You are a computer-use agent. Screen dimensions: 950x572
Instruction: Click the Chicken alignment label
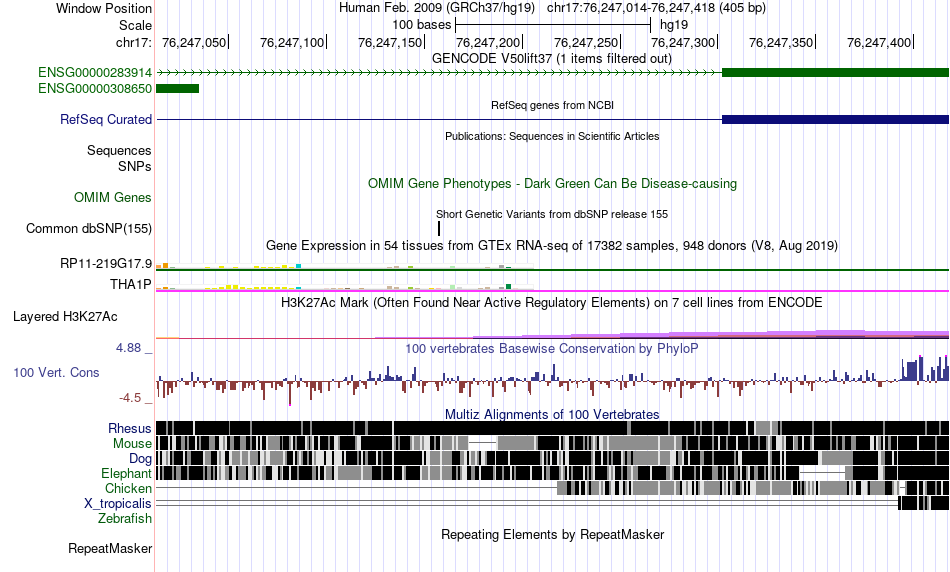128,488
